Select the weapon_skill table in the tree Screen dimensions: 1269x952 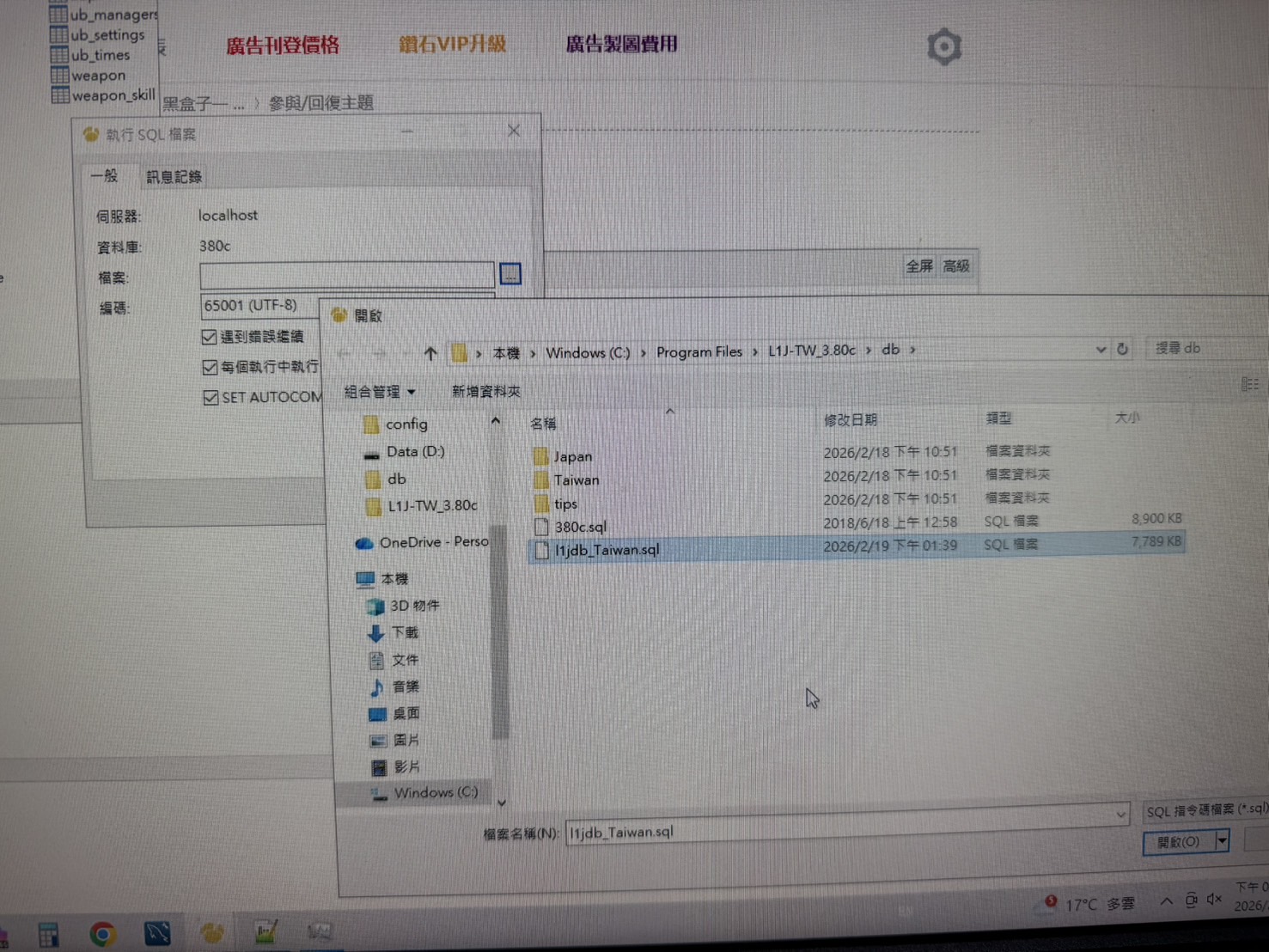[x=103, y=95]
